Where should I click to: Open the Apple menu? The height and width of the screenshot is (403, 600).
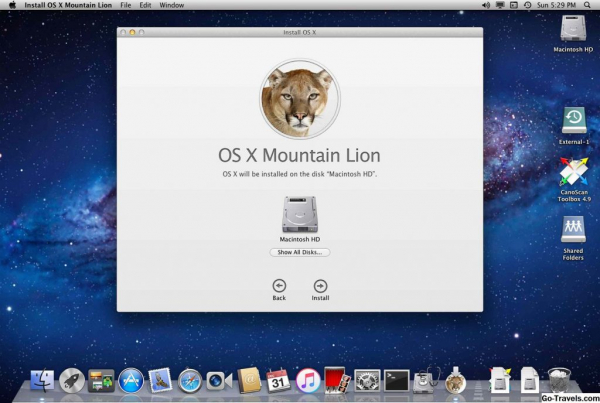pos(12,5)
